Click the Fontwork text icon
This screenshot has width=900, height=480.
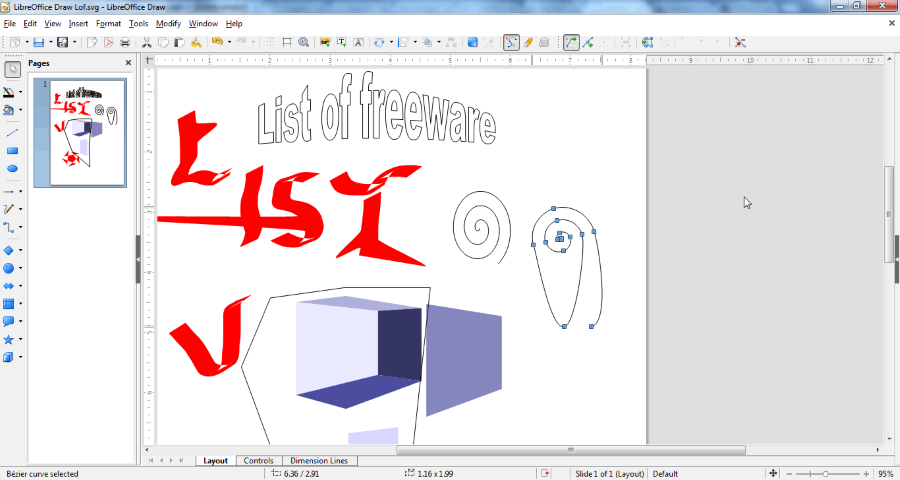coord(358,42)
